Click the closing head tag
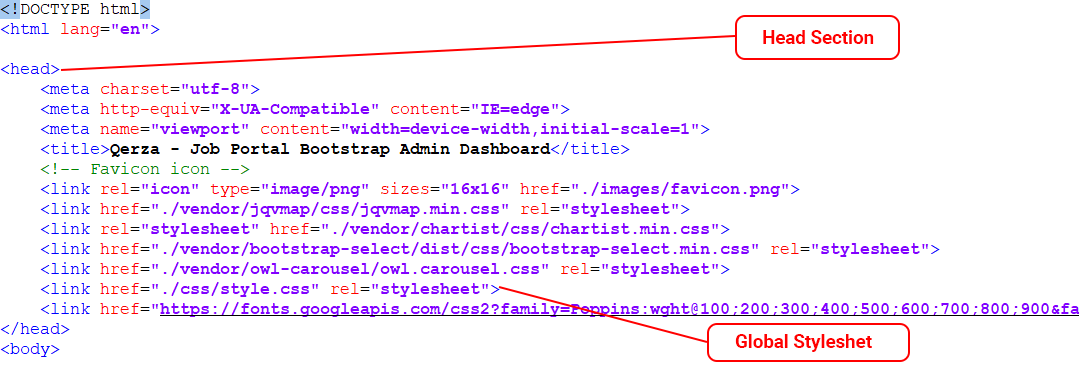The image size is (1079, 367). click(35, 329)
